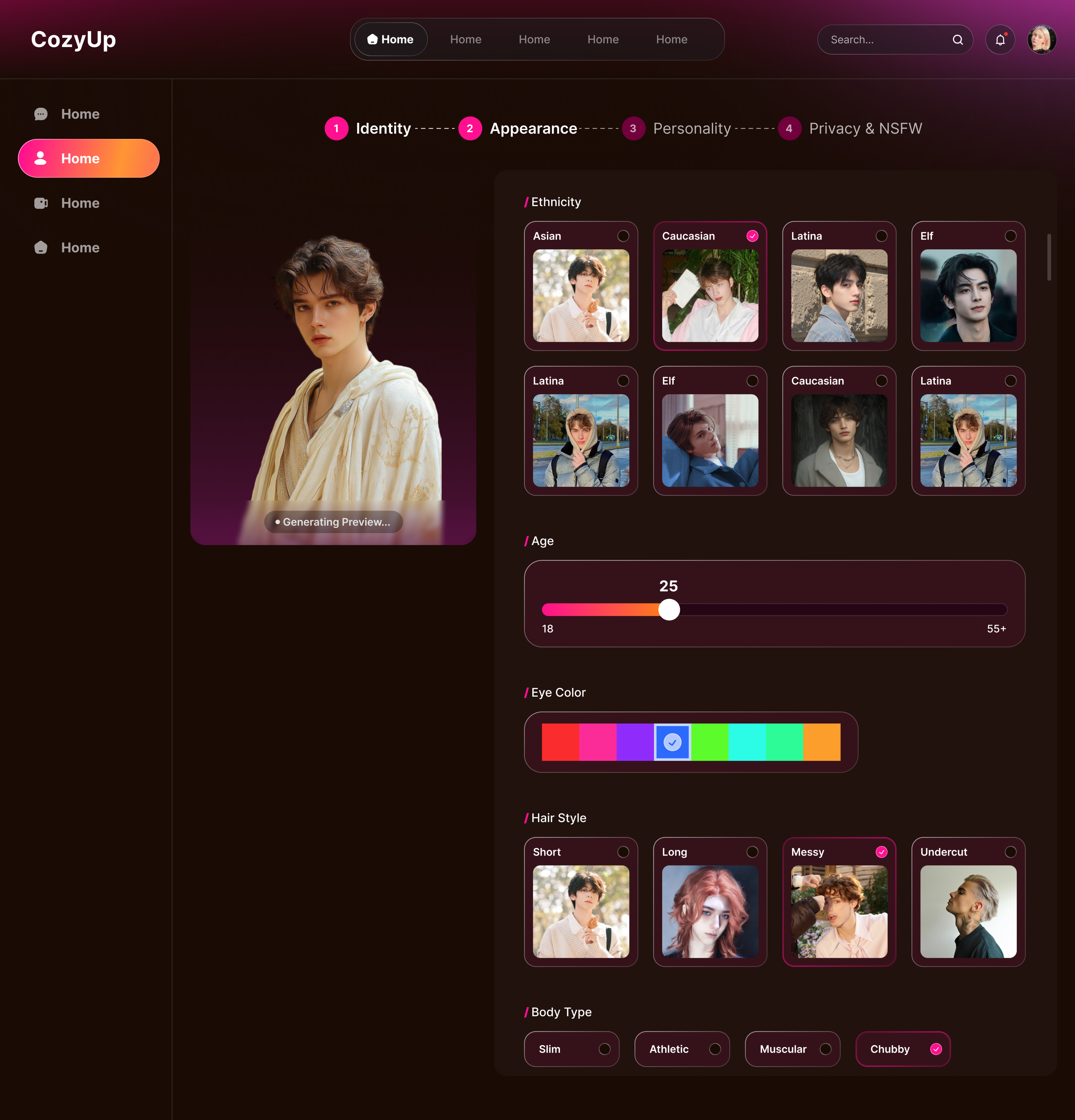Click the house icon in top navigation
1075x1120 pixels.
pos(372,39)
